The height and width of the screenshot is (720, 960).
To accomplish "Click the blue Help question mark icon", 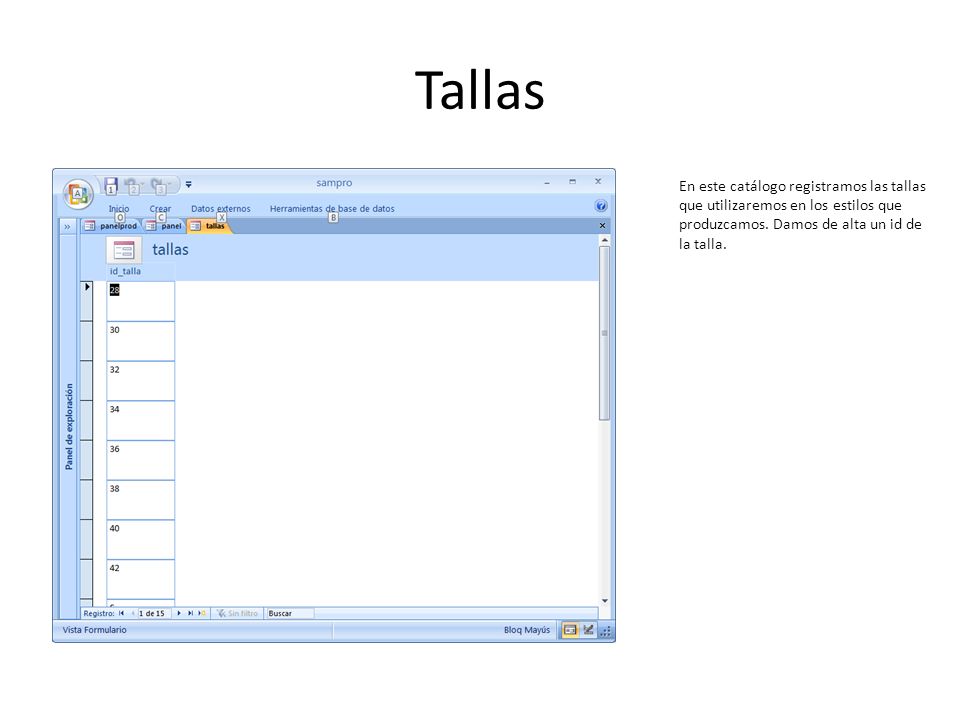I will 601,206.
